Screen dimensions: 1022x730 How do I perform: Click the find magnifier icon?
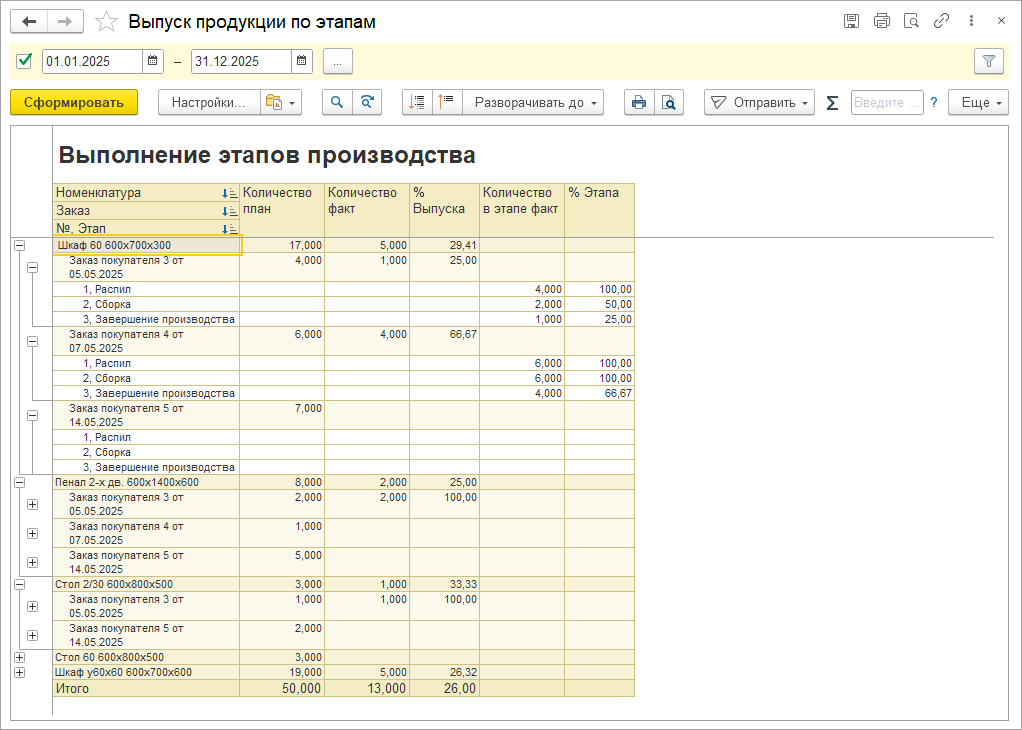click(337, 102)
